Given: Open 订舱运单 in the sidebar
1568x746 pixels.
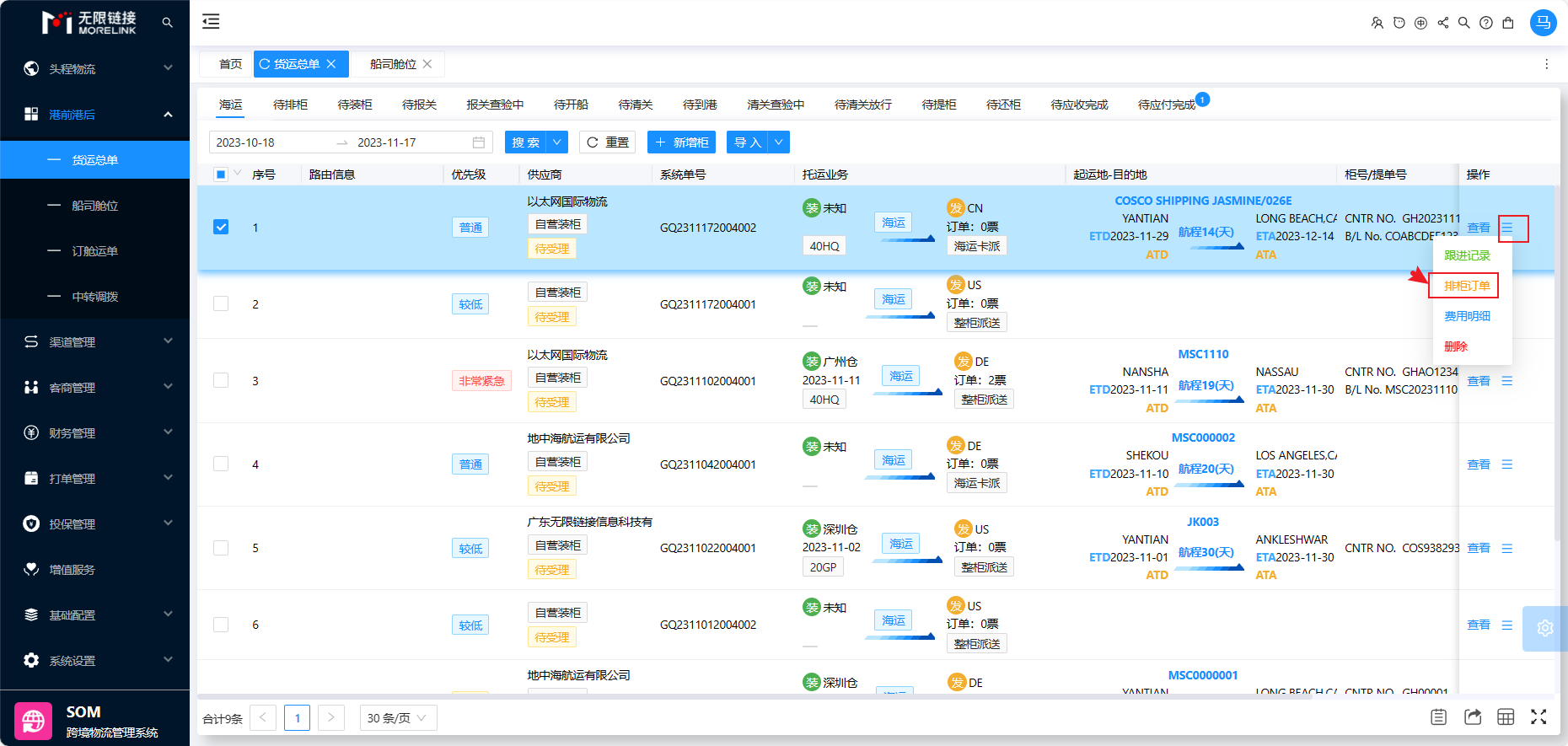Looking at the screenshot, I should (94, 250).
